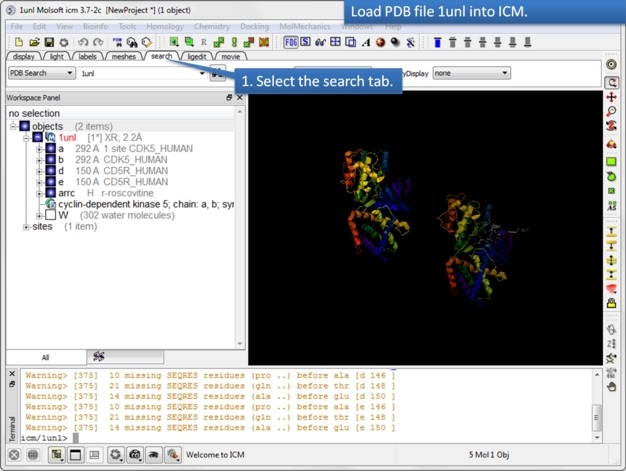Screen dimensions: 626x476
Task: Click the open file folder icon
Action: click(34, 42)
